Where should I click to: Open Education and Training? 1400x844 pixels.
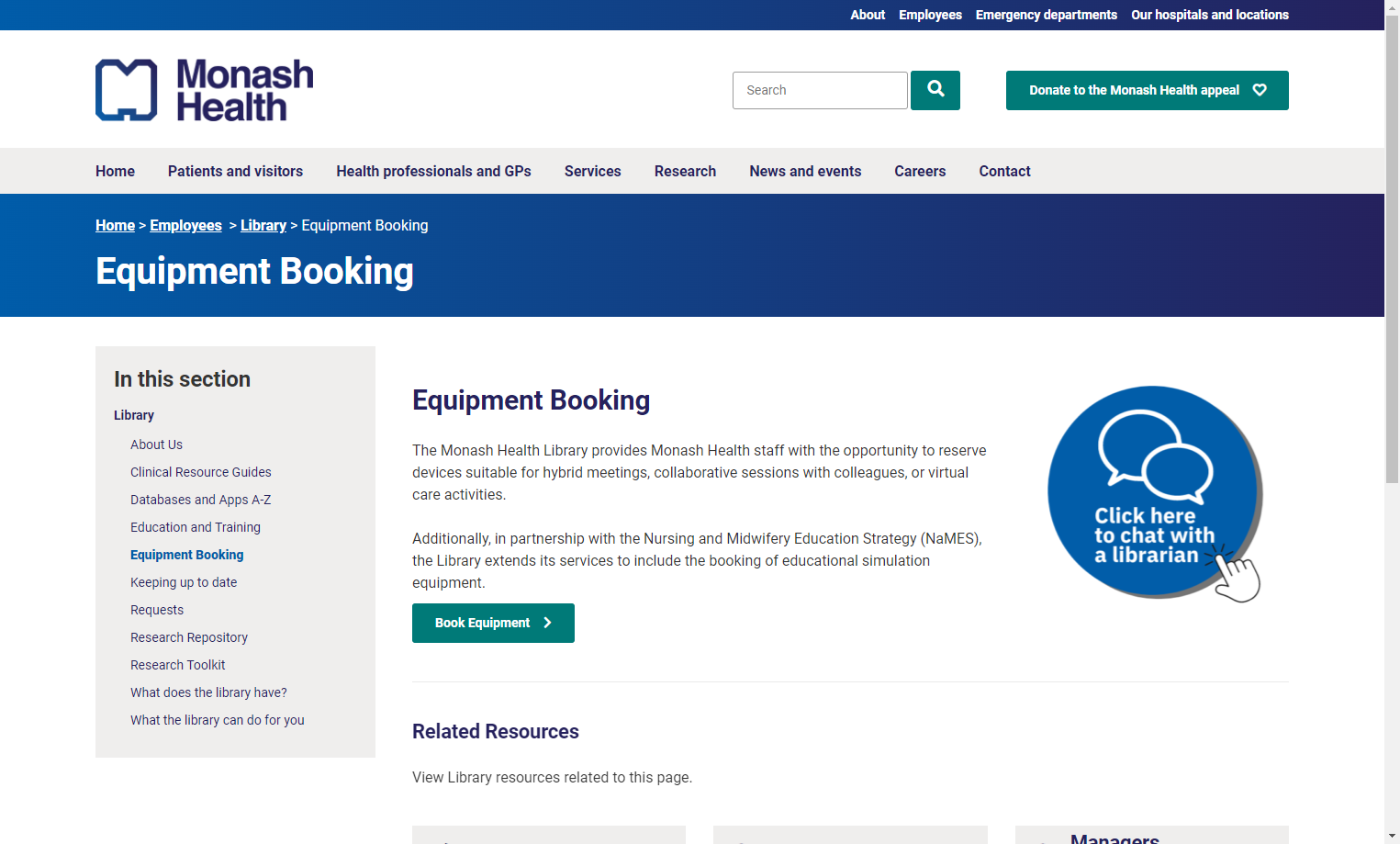pyautogui.click(x=196, y=527)
